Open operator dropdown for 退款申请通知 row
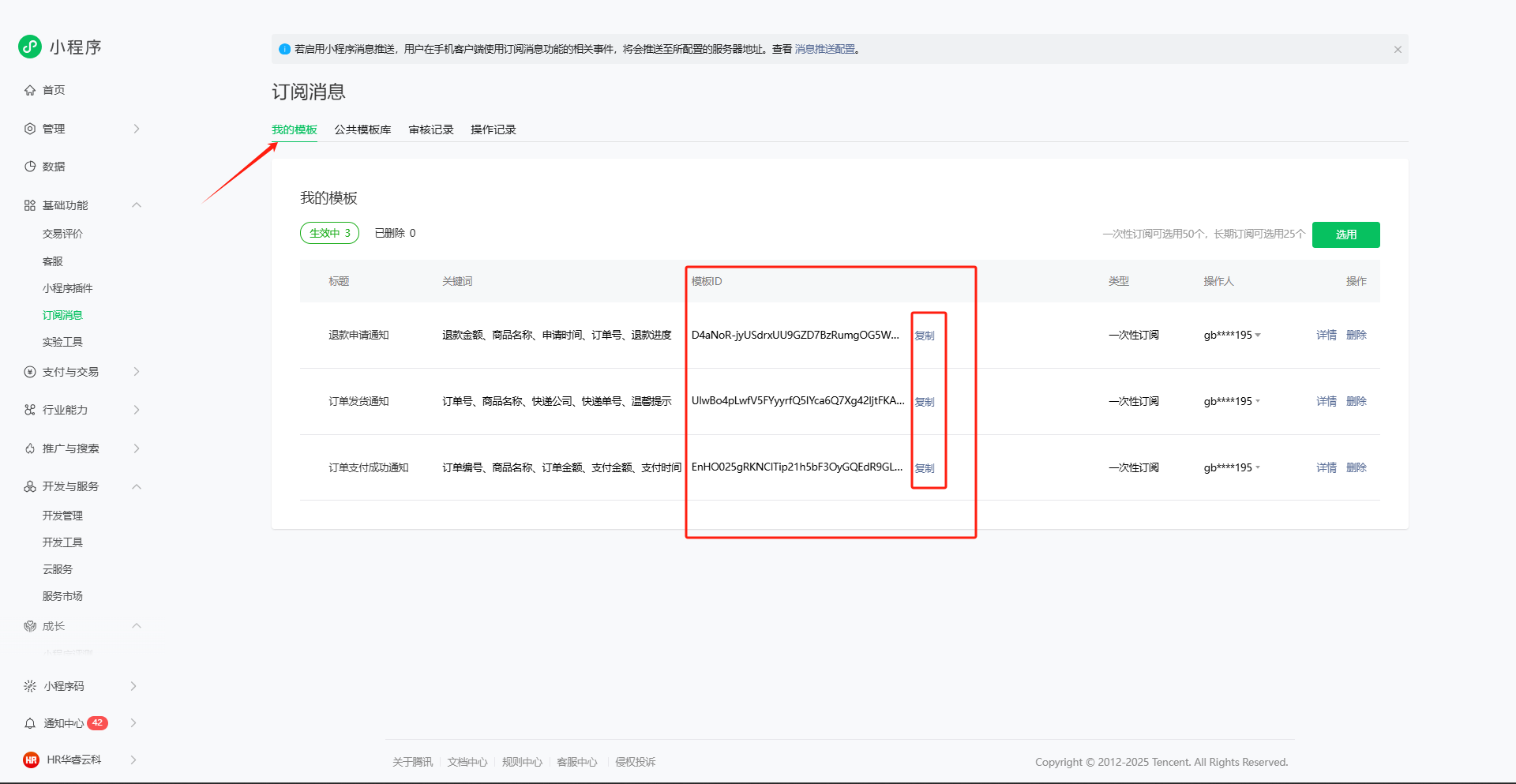This screenshot has width=1516, height=784. pyautogui.click(x=1258, y=335)
